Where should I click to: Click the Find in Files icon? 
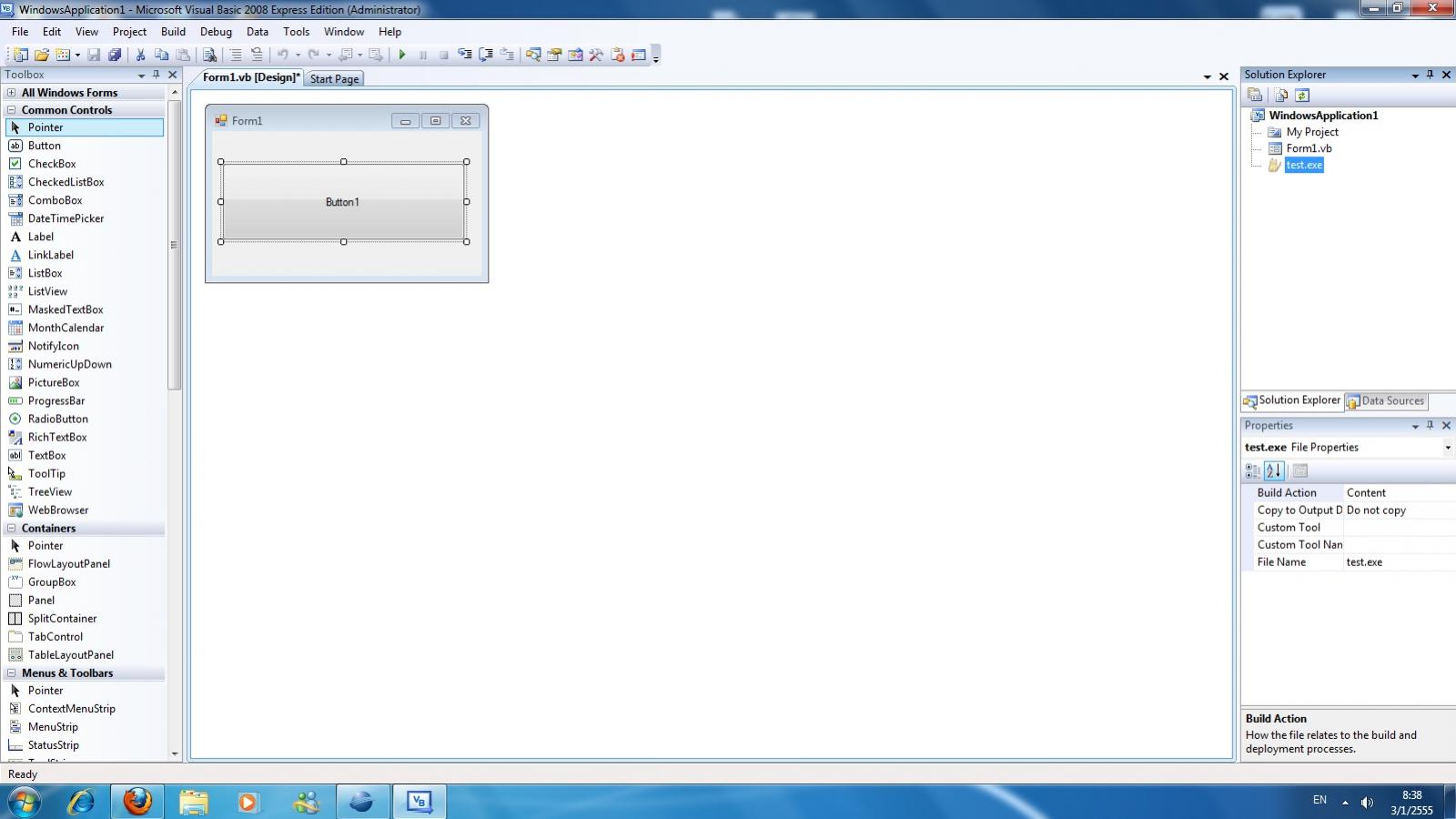coord(209,55)
